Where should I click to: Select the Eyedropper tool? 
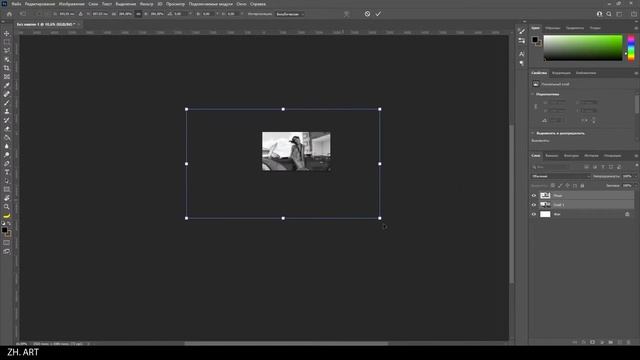coord(7,85)
